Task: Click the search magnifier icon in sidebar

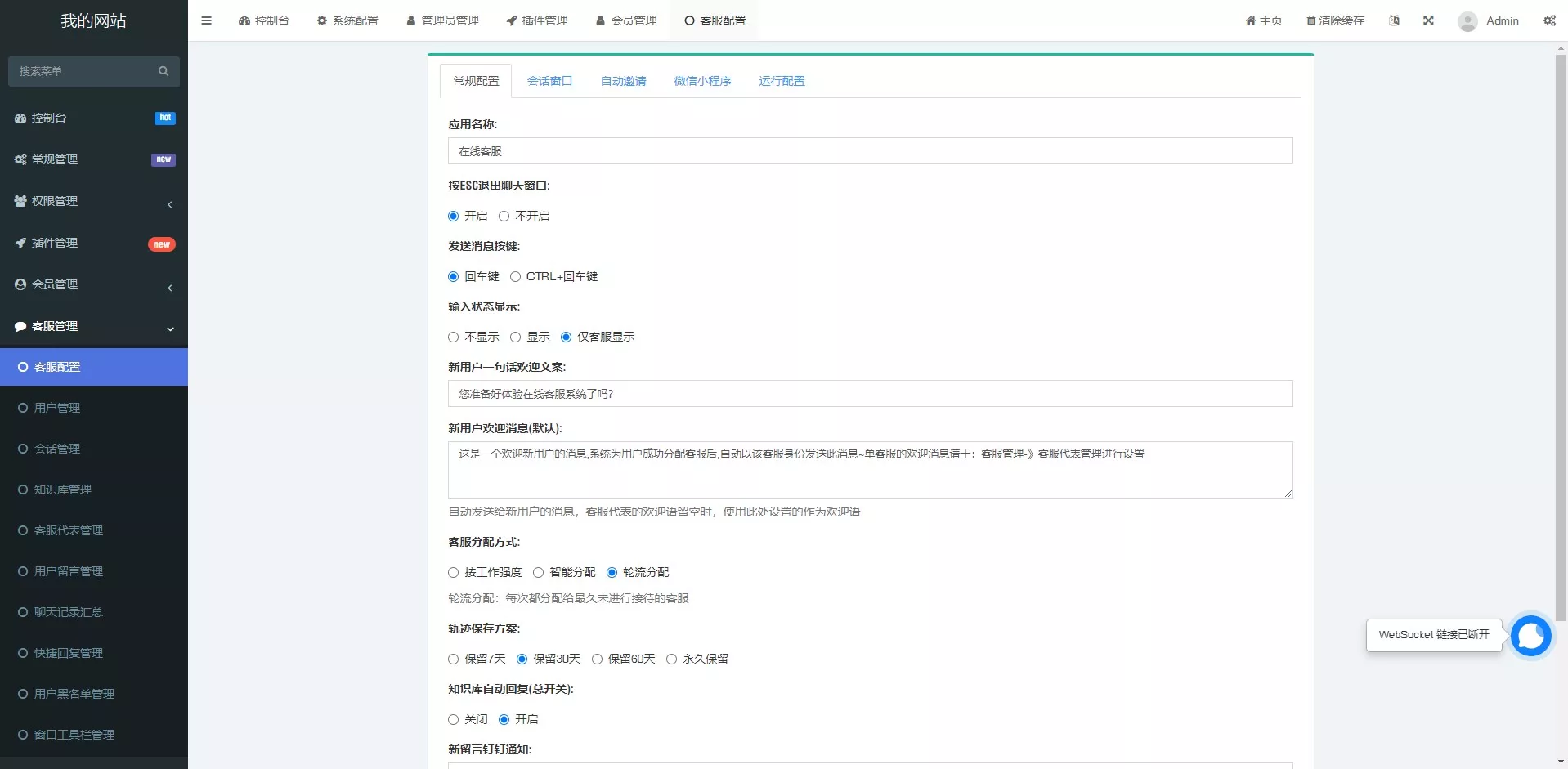Action: point(164,71)
